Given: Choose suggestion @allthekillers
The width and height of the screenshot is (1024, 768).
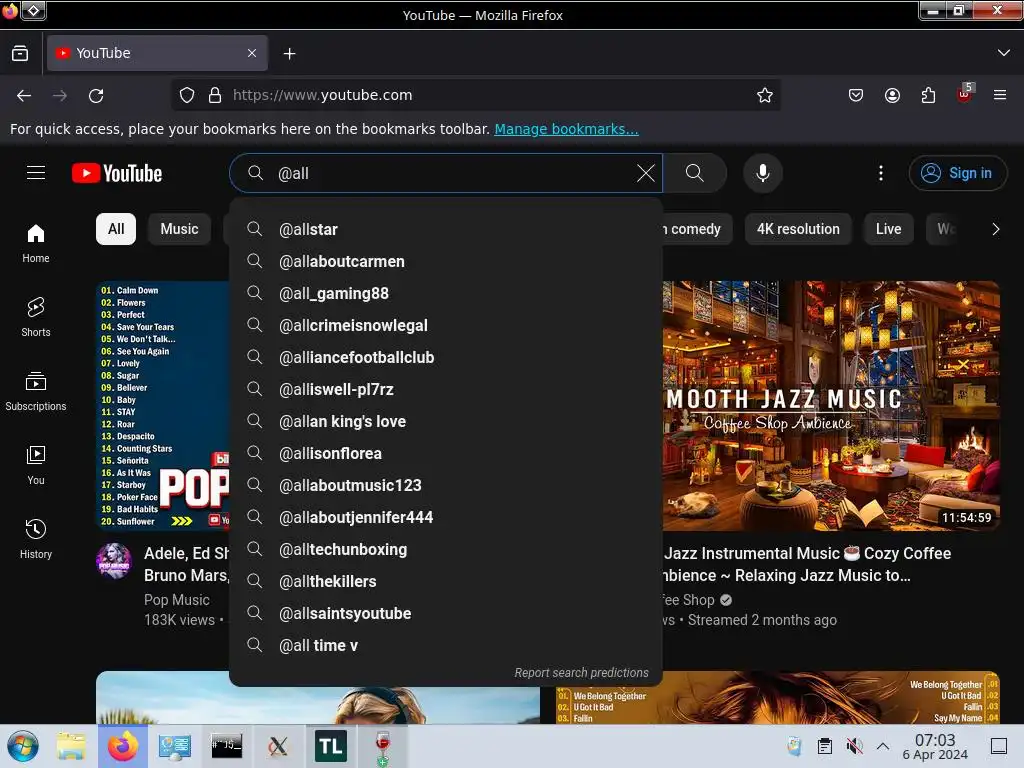Looking at the screenshot, I should tap(446, 581).
